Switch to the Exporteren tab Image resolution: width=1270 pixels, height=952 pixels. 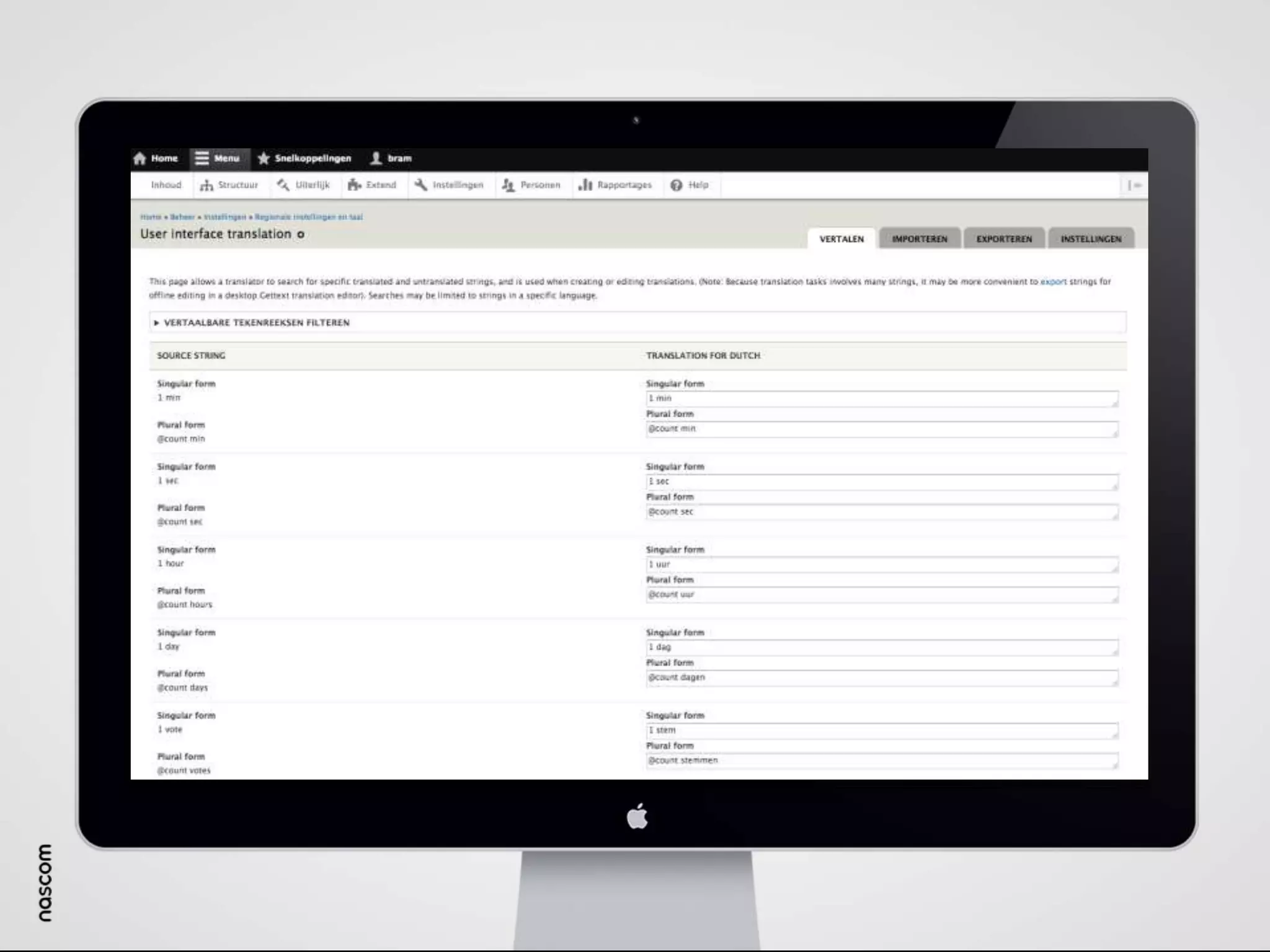tap(1003, 239)
